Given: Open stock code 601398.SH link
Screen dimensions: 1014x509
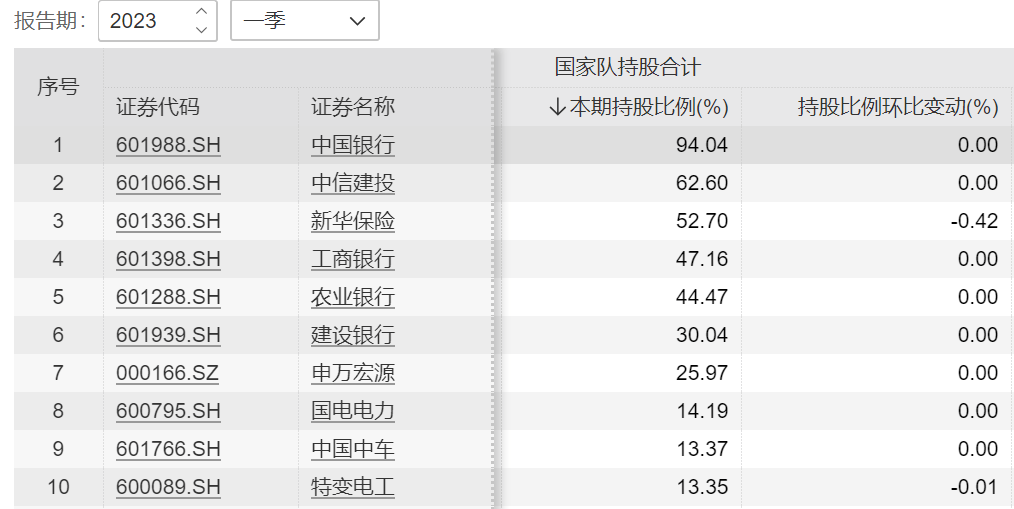Looking at the screenshot, I should 168,259.
